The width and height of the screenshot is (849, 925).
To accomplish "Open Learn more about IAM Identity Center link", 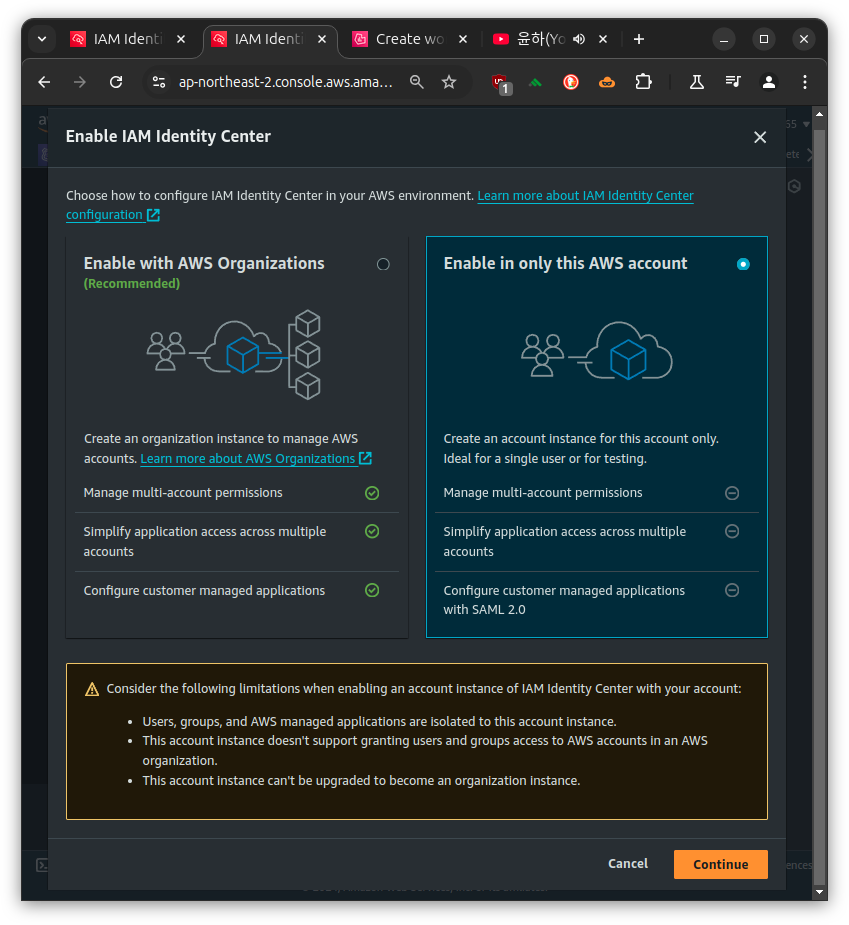I will coord(380,205).
